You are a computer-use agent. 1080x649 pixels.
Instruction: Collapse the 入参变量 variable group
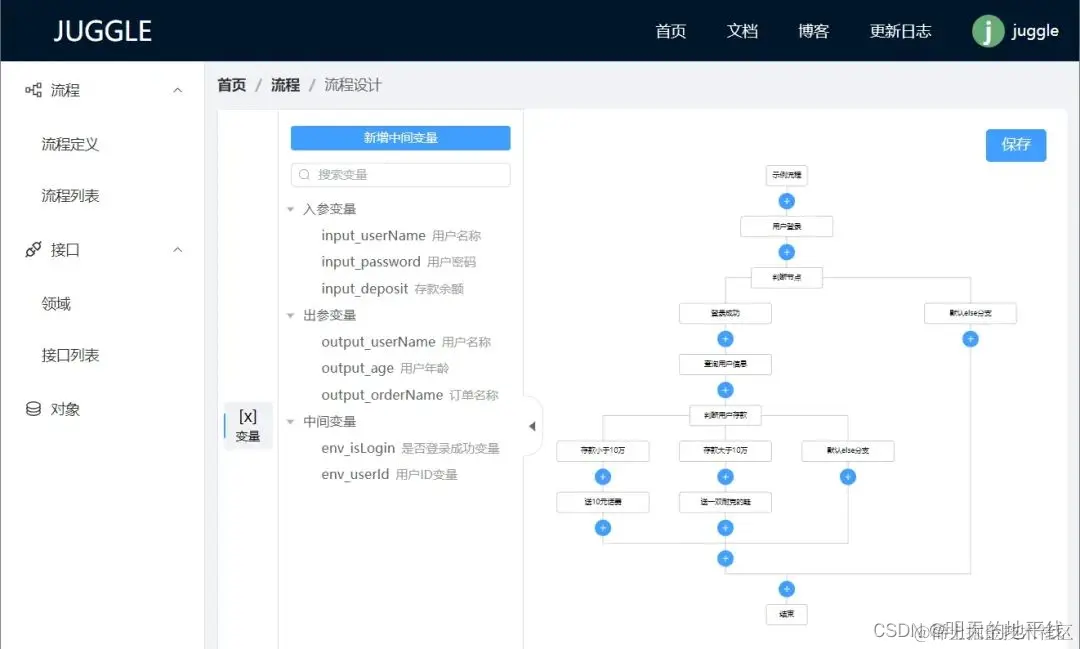[290, 209]
